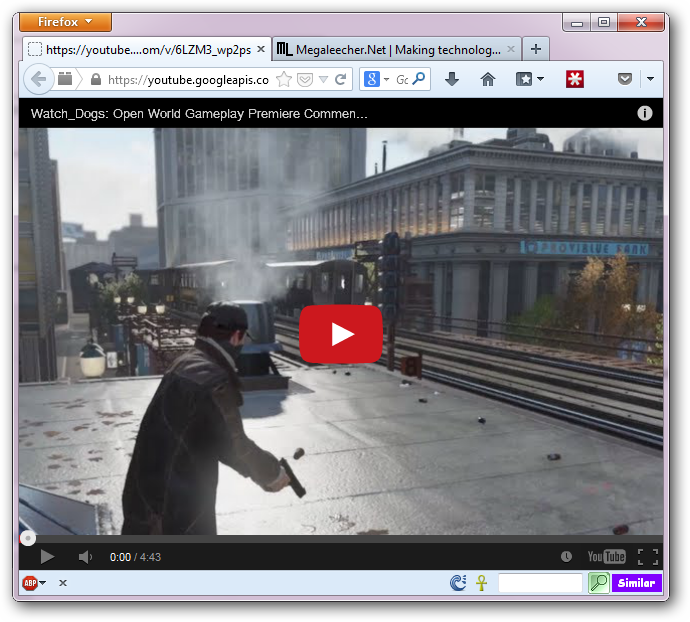This screenshot has height=622, width=690.
Task: Open the address bar history dropdown arrow
Action: coord(323,80)
